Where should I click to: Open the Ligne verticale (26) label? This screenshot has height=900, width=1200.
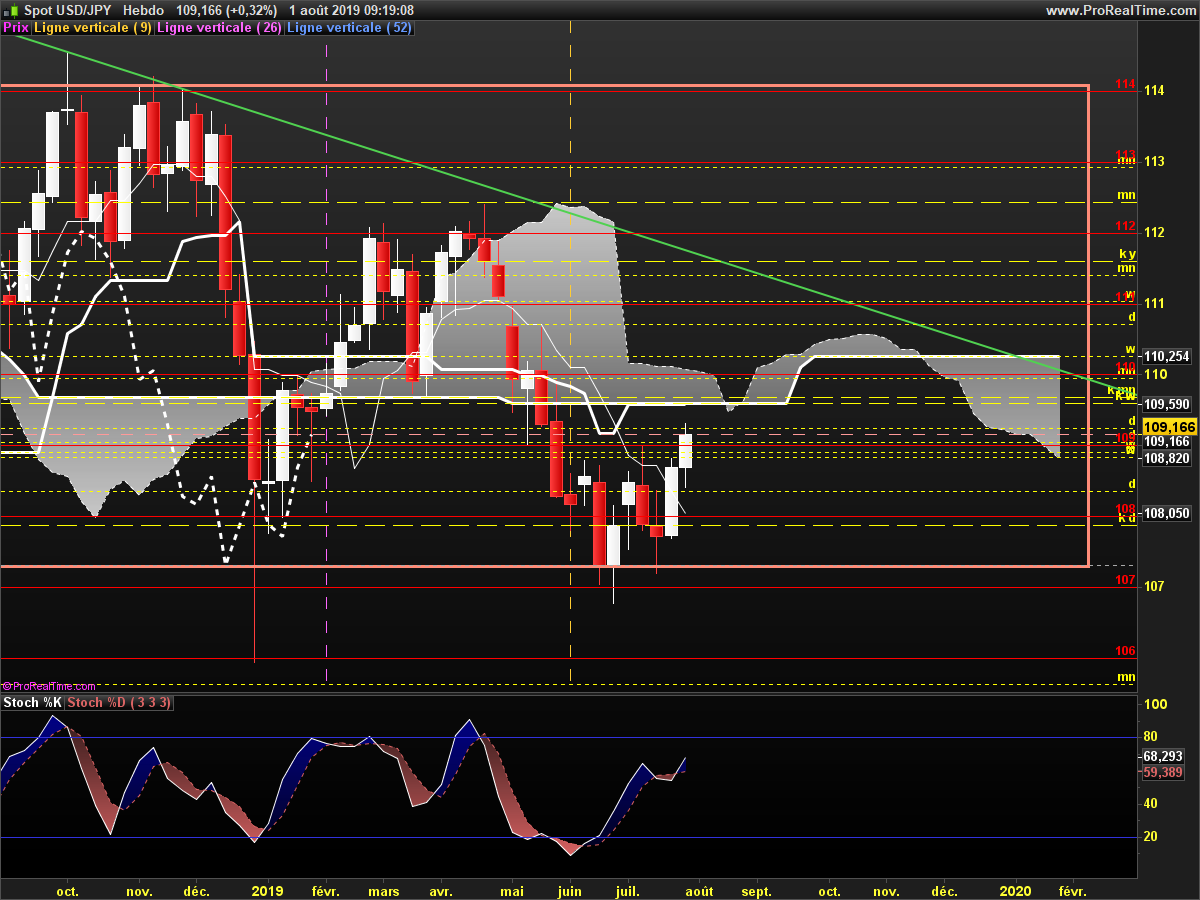click(221, 28)
